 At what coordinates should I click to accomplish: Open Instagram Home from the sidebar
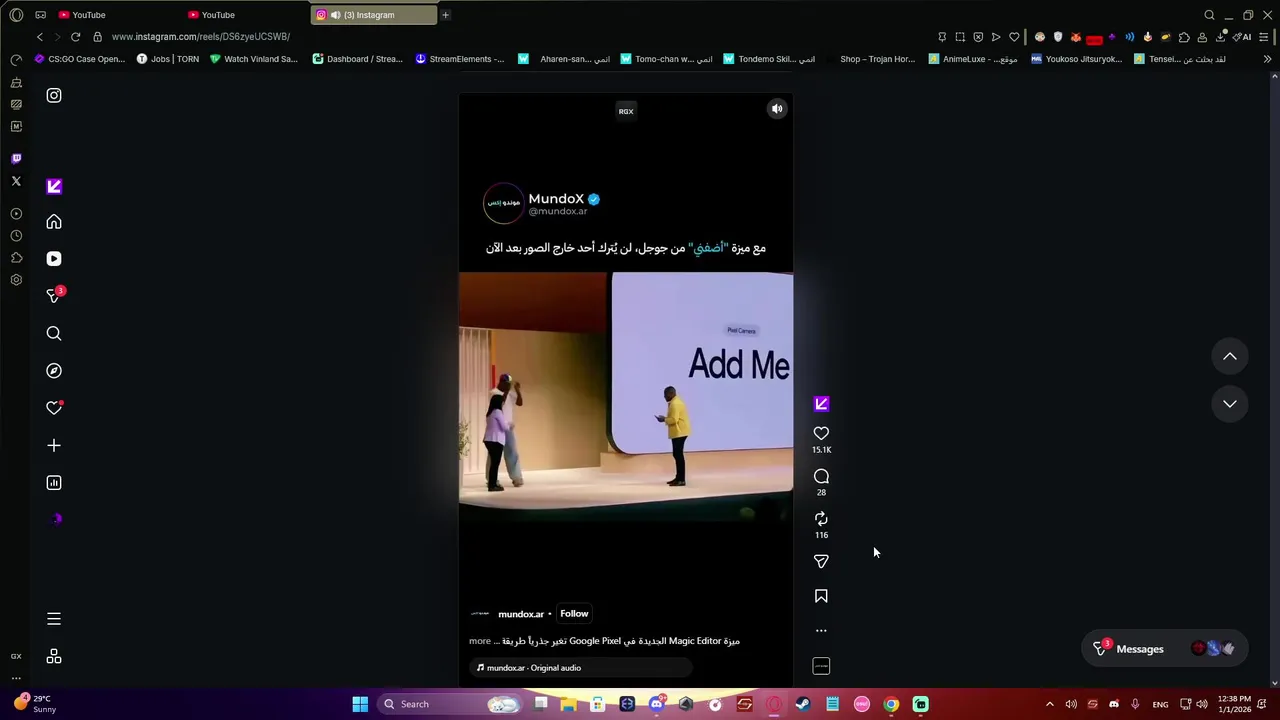[x=54, y=222]
